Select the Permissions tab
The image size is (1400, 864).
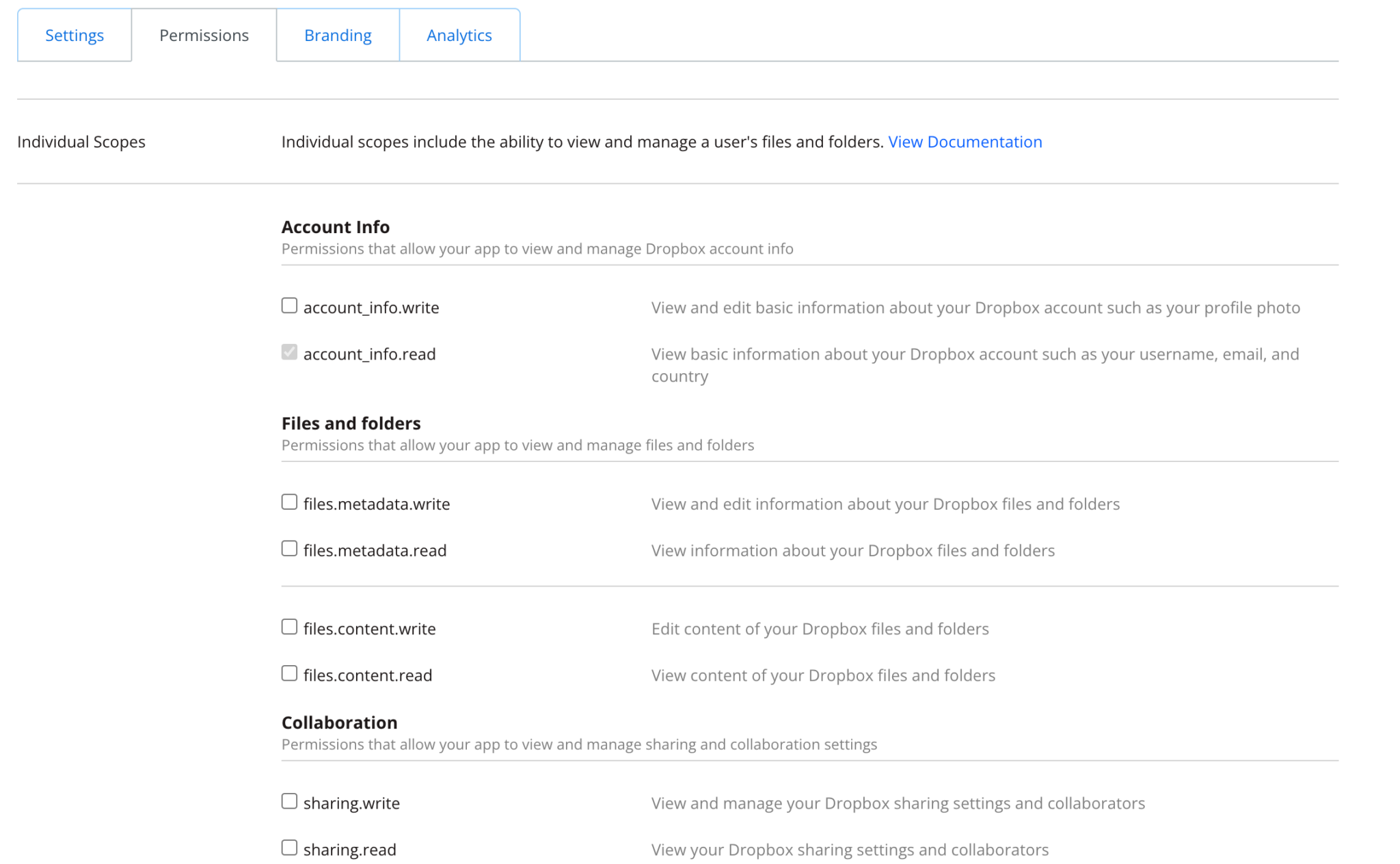coord(203,34)
